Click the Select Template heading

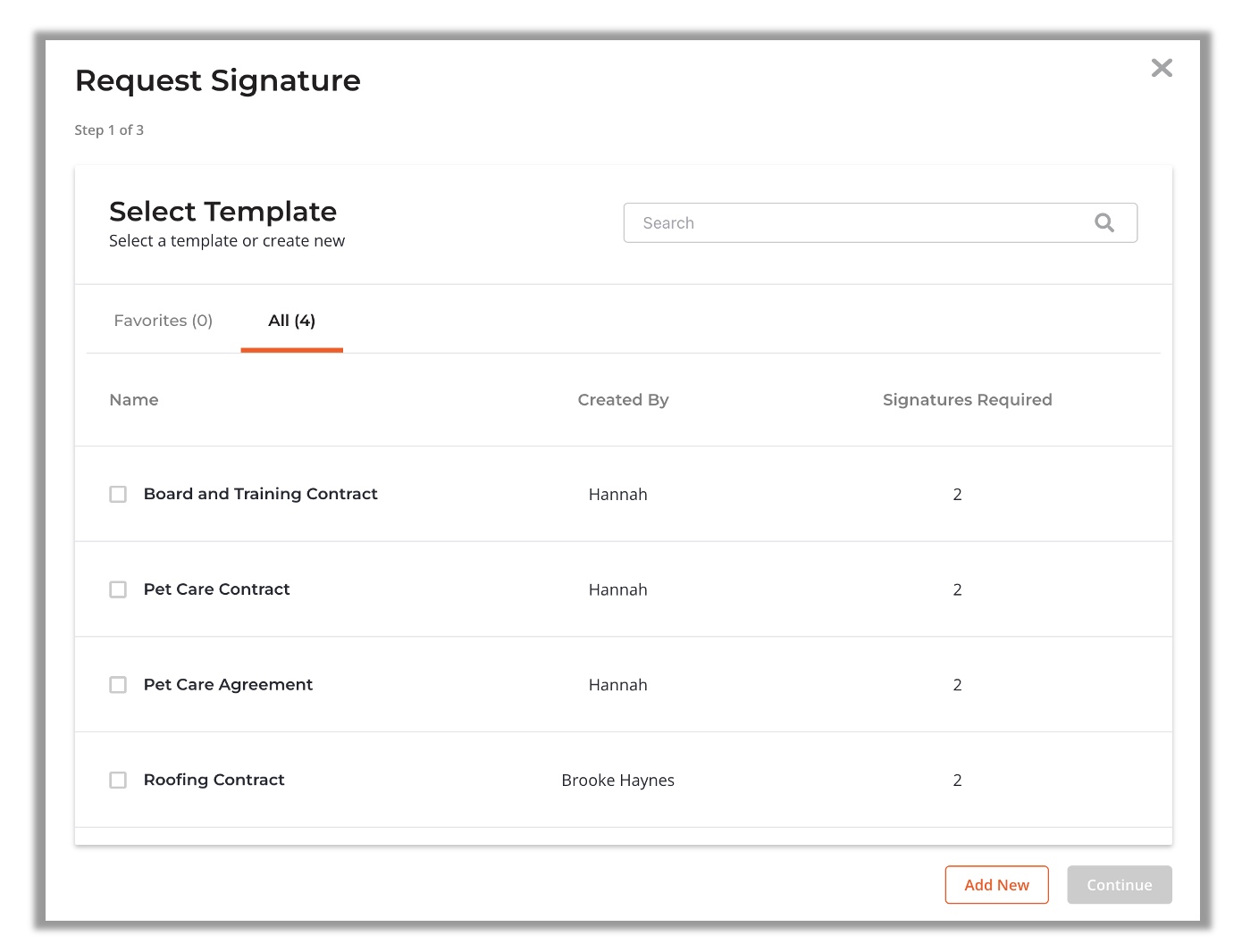[x=223, y=212]
